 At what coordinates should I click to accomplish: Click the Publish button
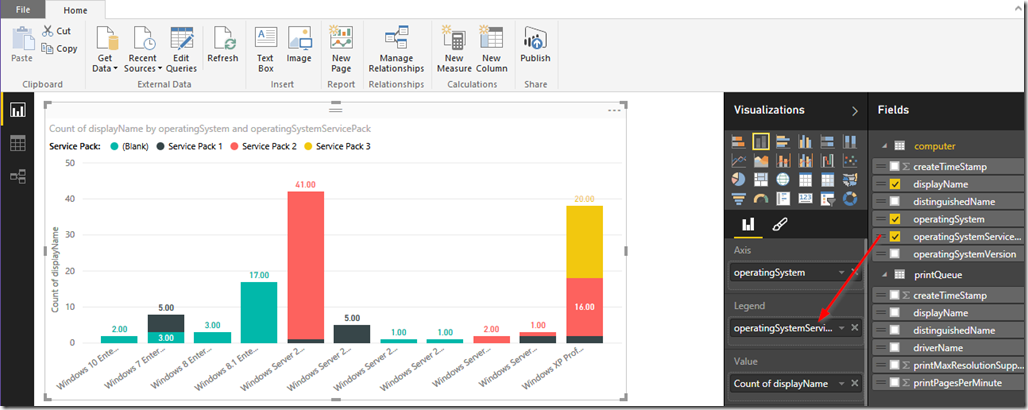click(x=535, y=45)
